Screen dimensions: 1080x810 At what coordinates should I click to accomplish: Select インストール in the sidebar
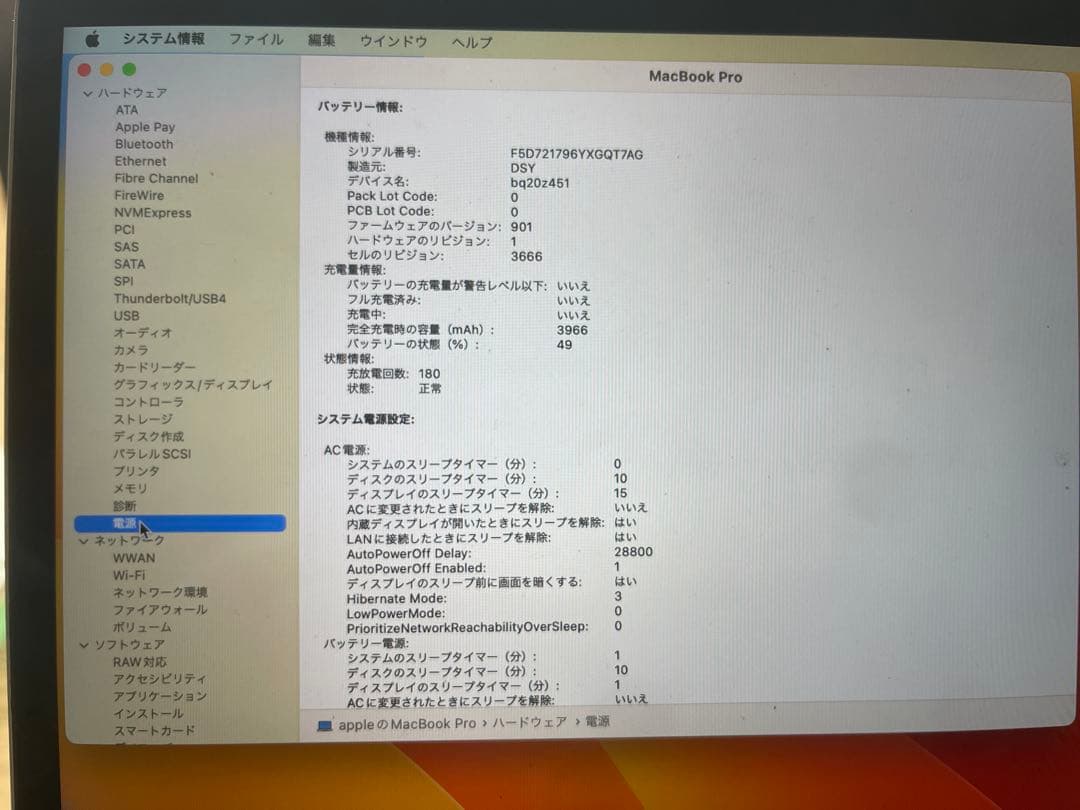click(x=148, y=714)
